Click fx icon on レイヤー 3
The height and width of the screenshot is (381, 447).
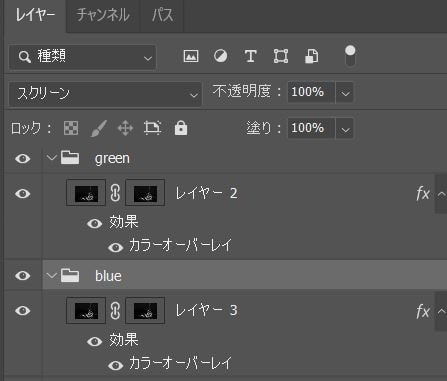coord(423,311)
